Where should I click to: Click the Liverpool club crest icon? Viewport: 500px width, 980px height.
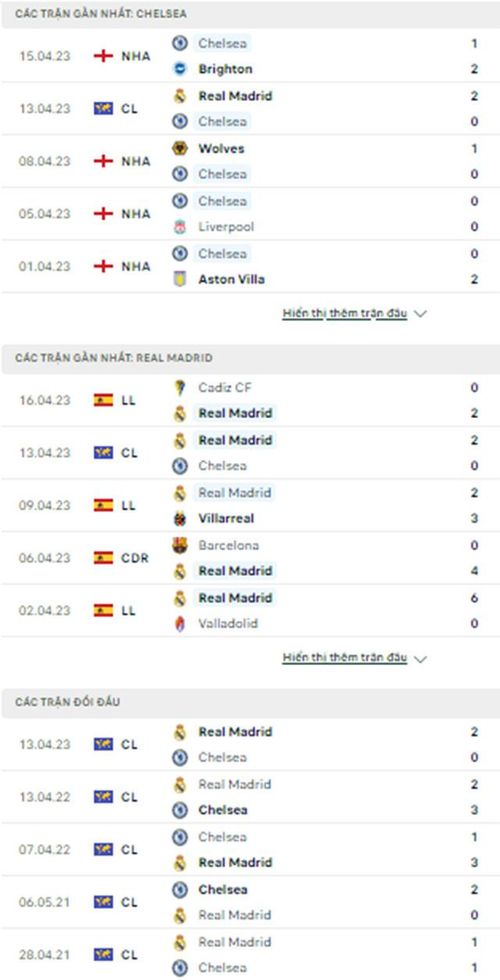pyautogui.click(x=180, y=227)
